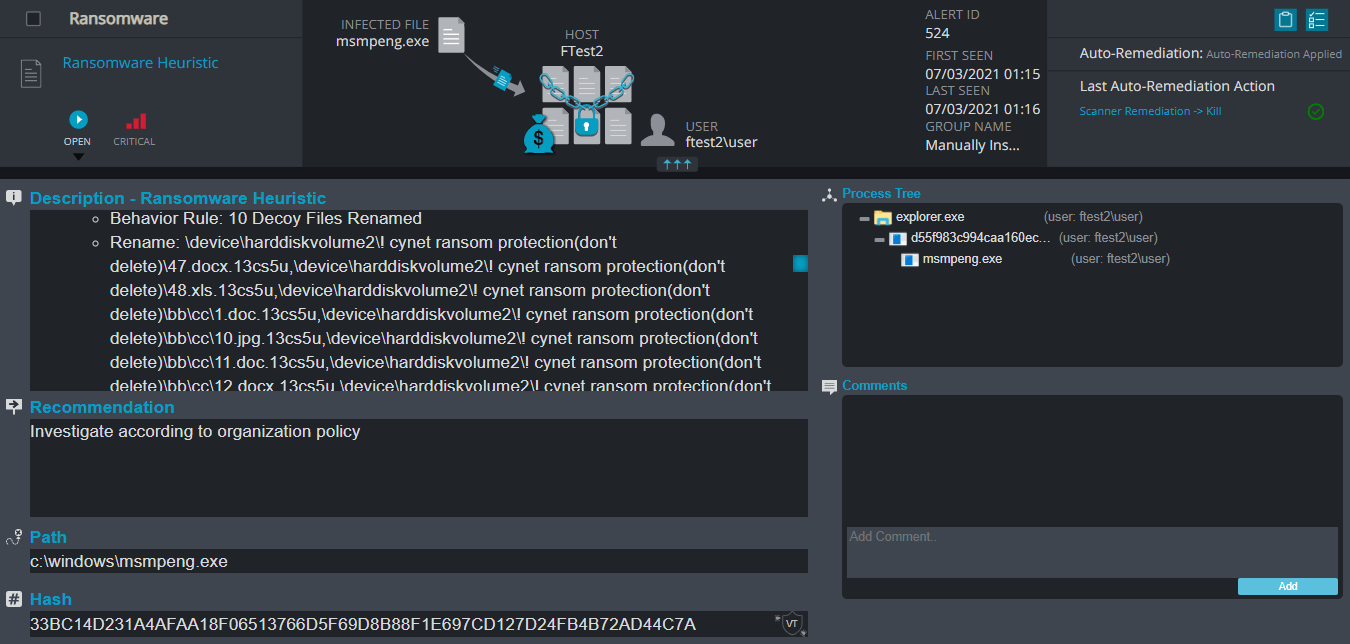Screen dimensions: 1350x644
Task: Click the checklist actions icon in the top bar
Action: [1317, 19]
